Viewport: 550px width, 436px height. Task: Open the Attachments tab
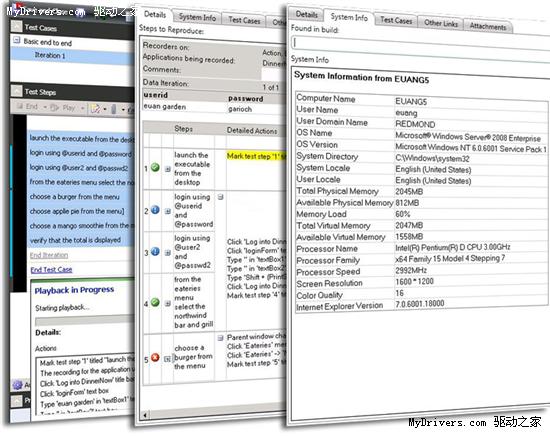coord(488,26)
